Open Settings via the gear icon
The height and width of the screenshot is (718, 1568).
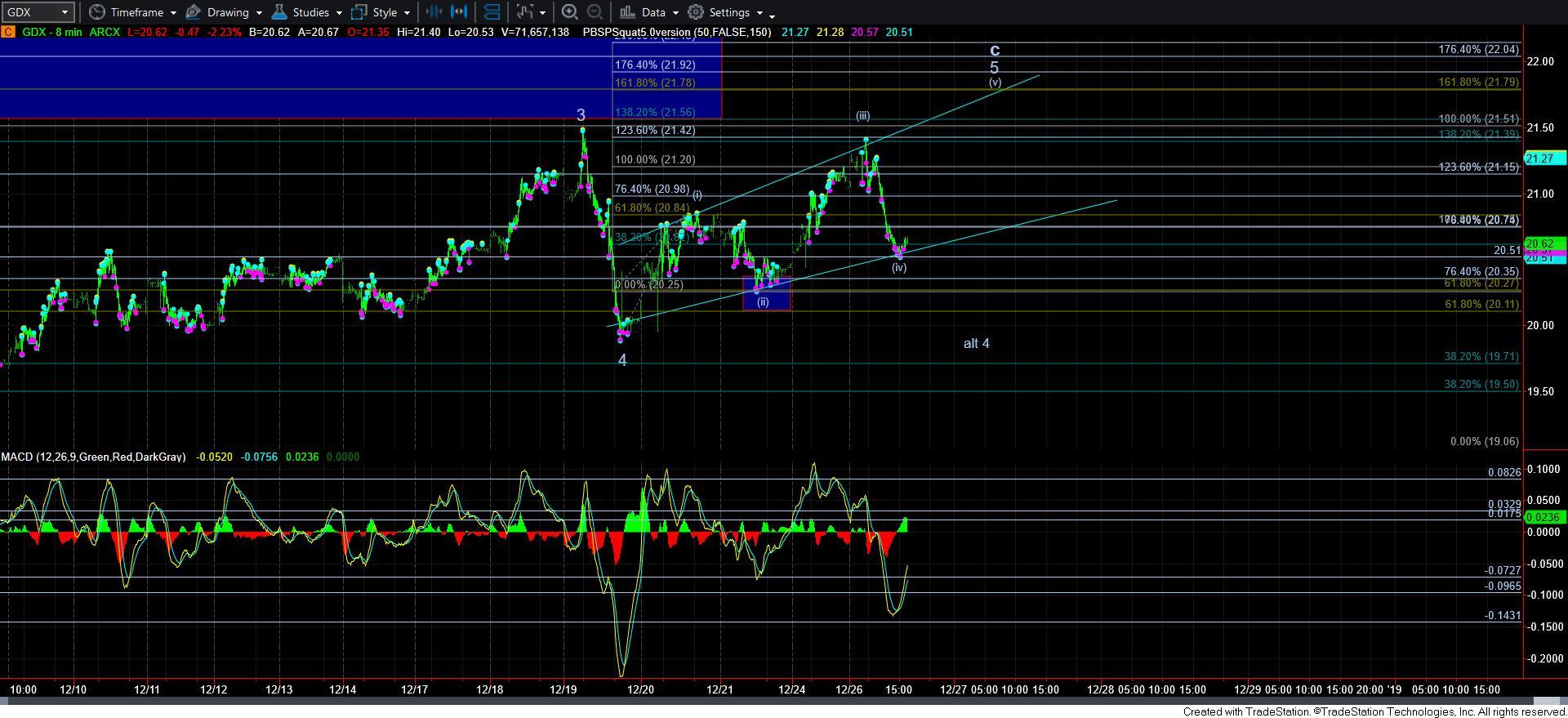(x=696, y=12)
